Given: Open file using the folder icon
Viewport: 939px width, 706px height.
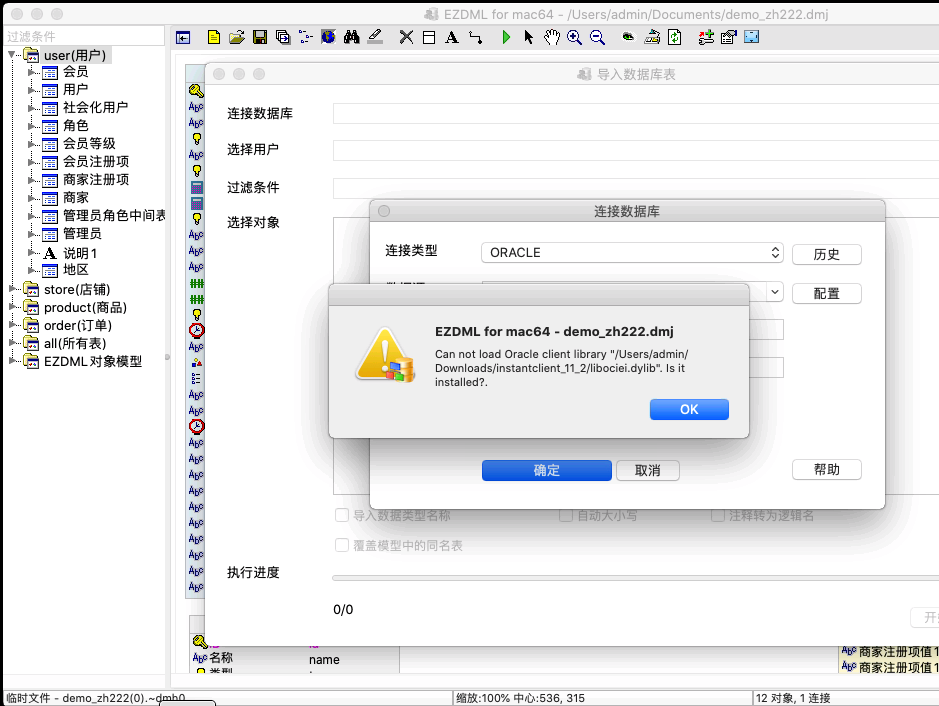Looking at the screenshot, I should (237, 37).
